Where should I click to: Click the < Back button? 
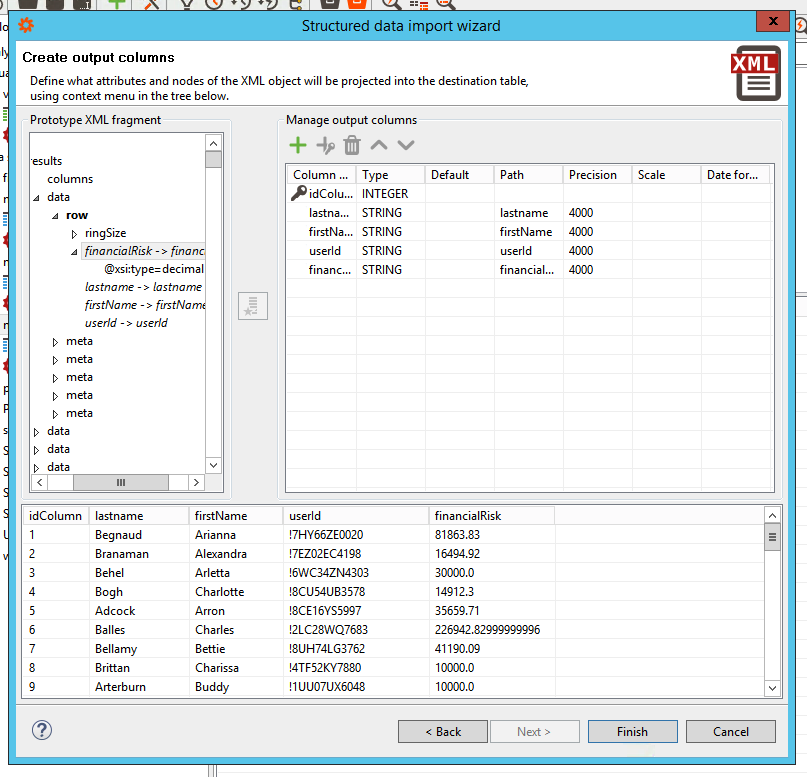click(442, 731)
